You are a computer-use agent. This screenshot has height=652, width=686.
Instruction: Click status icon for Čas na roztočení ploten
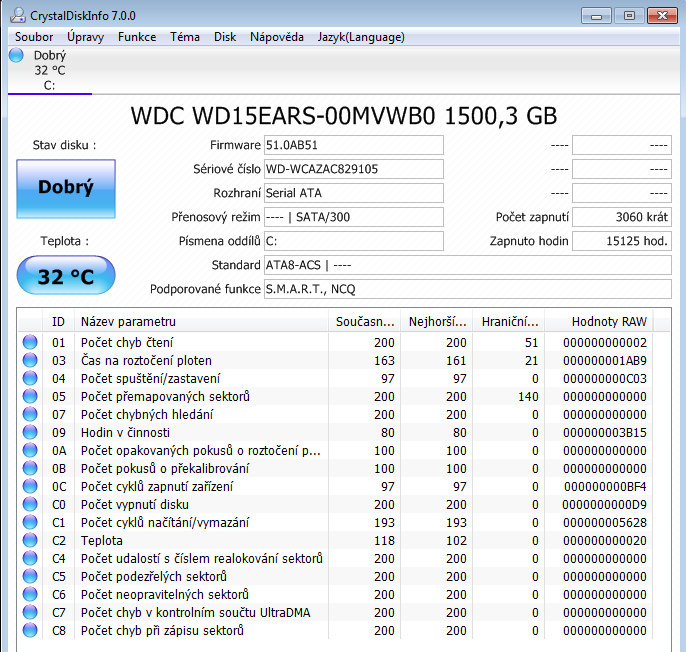(30, 360)
